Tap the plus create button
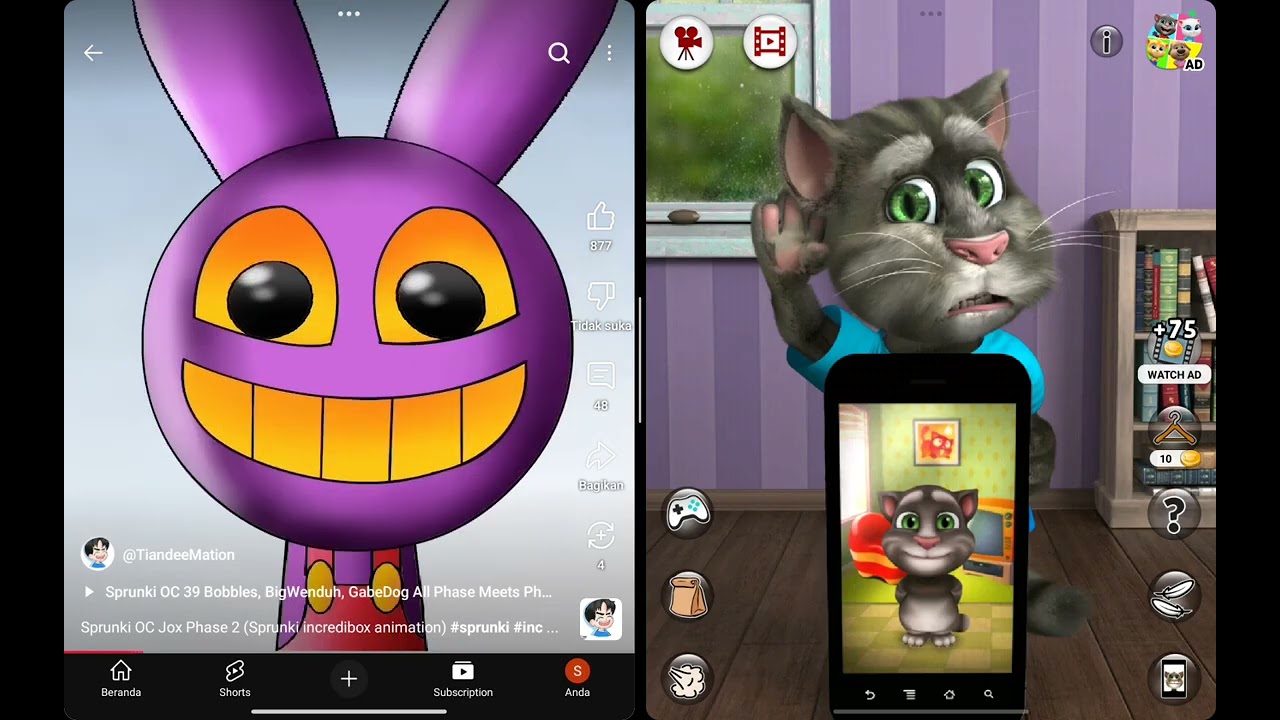Screen dimensions: 1280x720 (x=349, y=679)
